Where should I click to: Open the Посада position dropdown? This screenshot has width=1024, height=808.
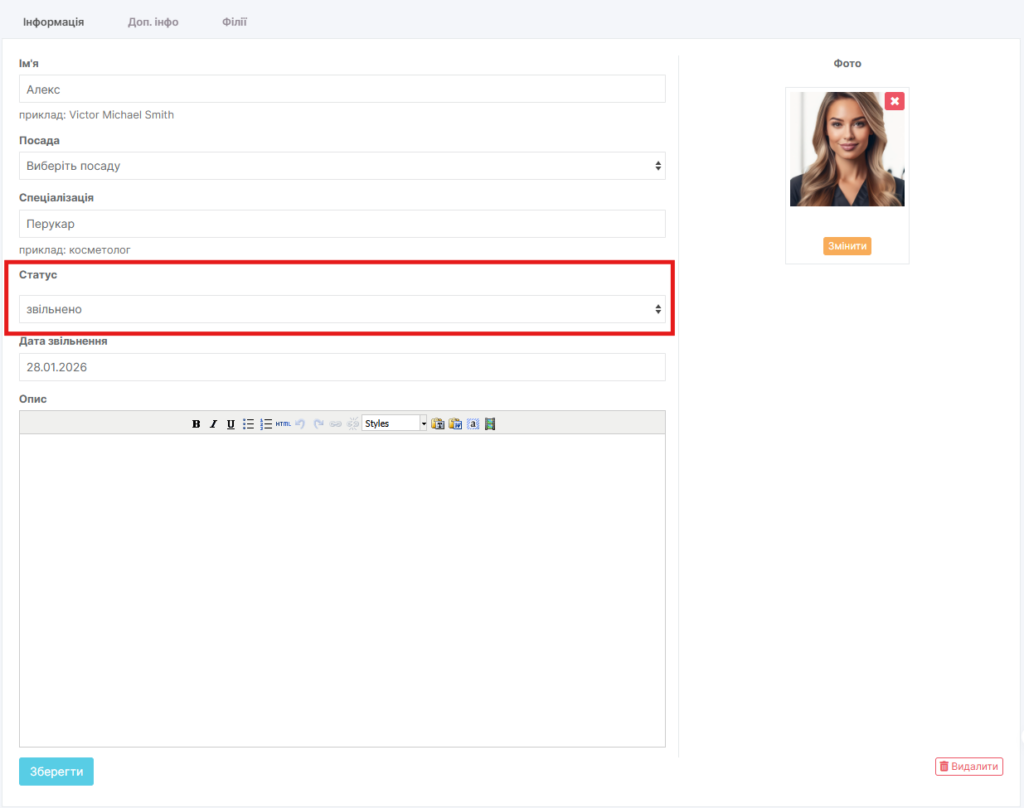coord(342,166)
